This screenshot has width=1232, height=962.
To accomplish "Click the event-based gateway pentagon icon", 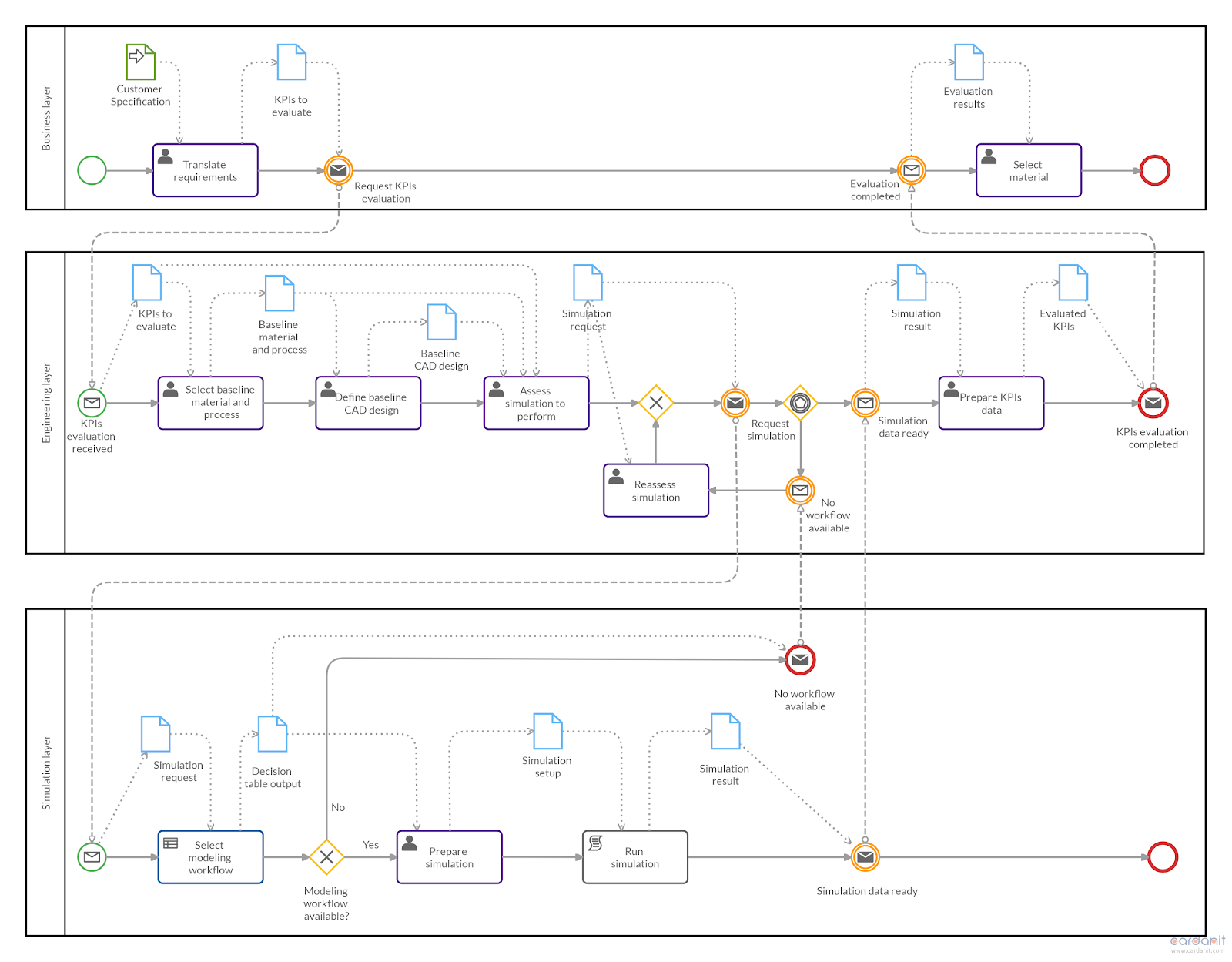I will 801,403.
